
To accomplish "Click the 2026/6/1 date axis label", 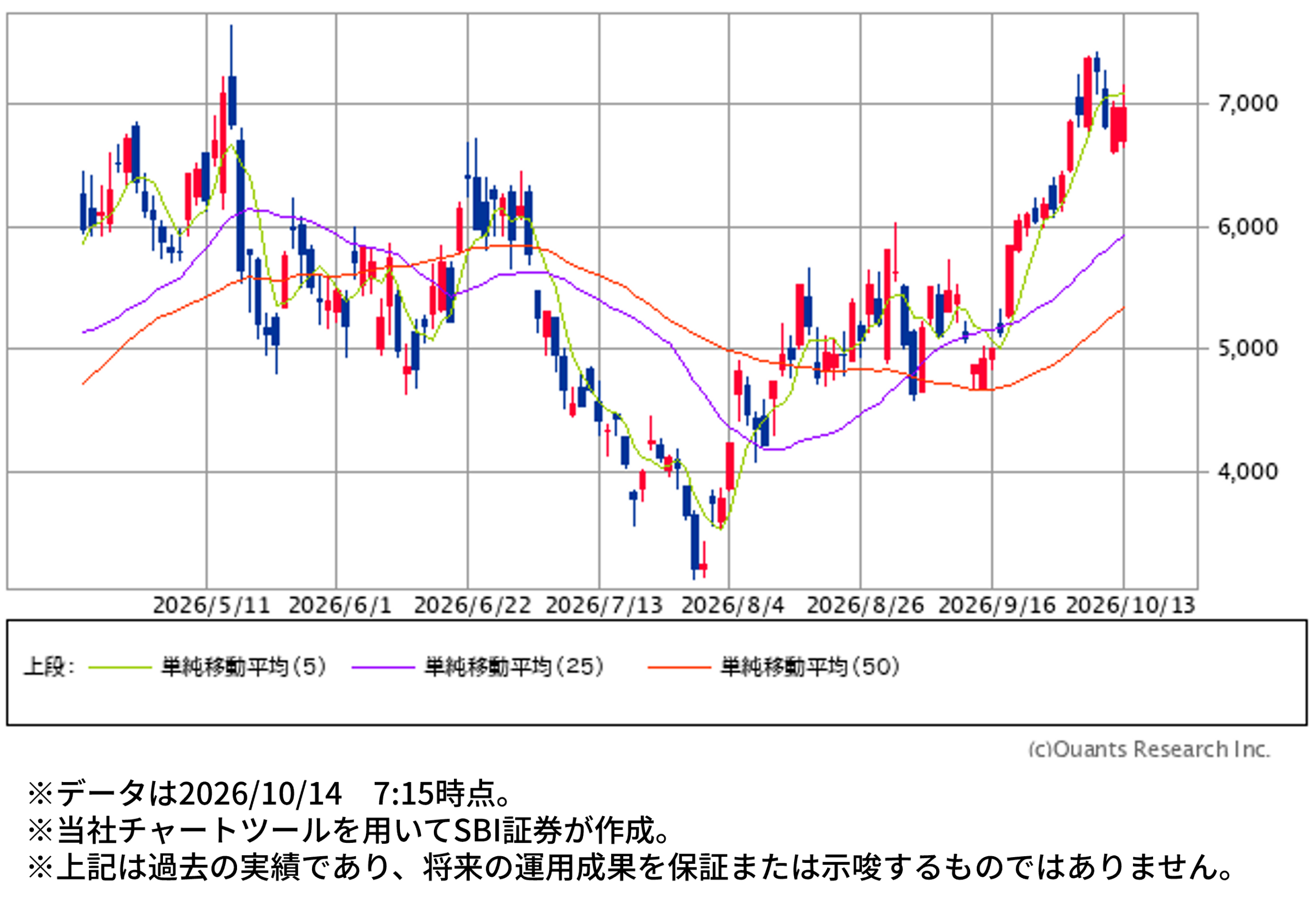I will [x=340, y=606].
